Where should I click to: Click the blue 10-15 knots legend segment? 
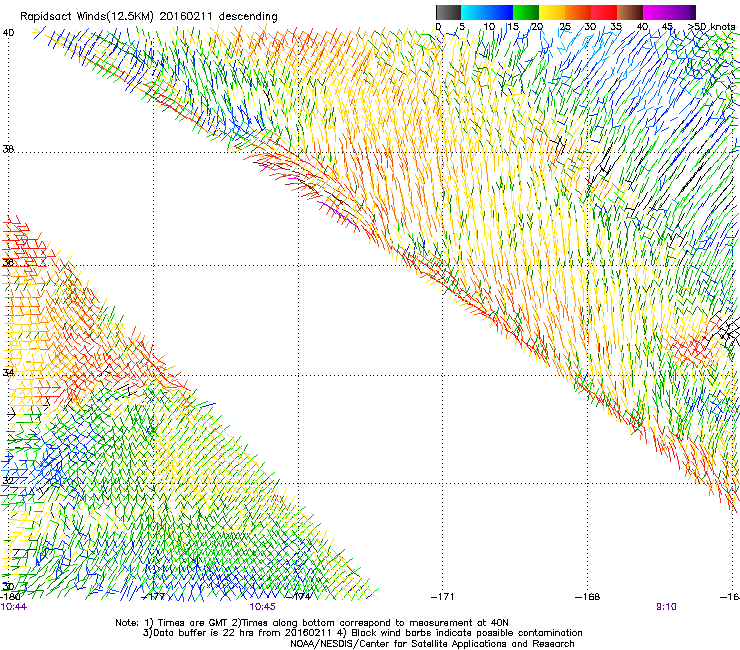point(500,12)
